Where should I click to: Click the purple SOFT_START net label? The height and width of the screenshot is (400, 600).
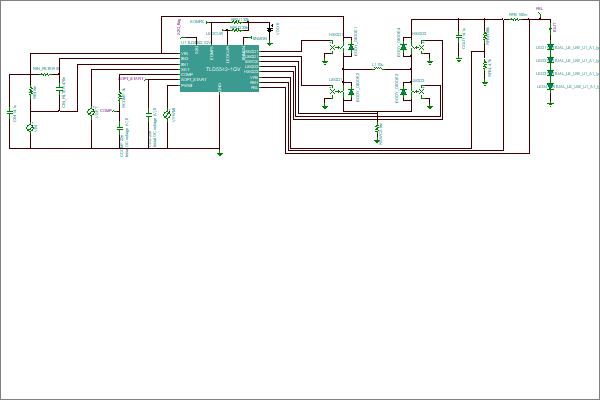point(130,78)
